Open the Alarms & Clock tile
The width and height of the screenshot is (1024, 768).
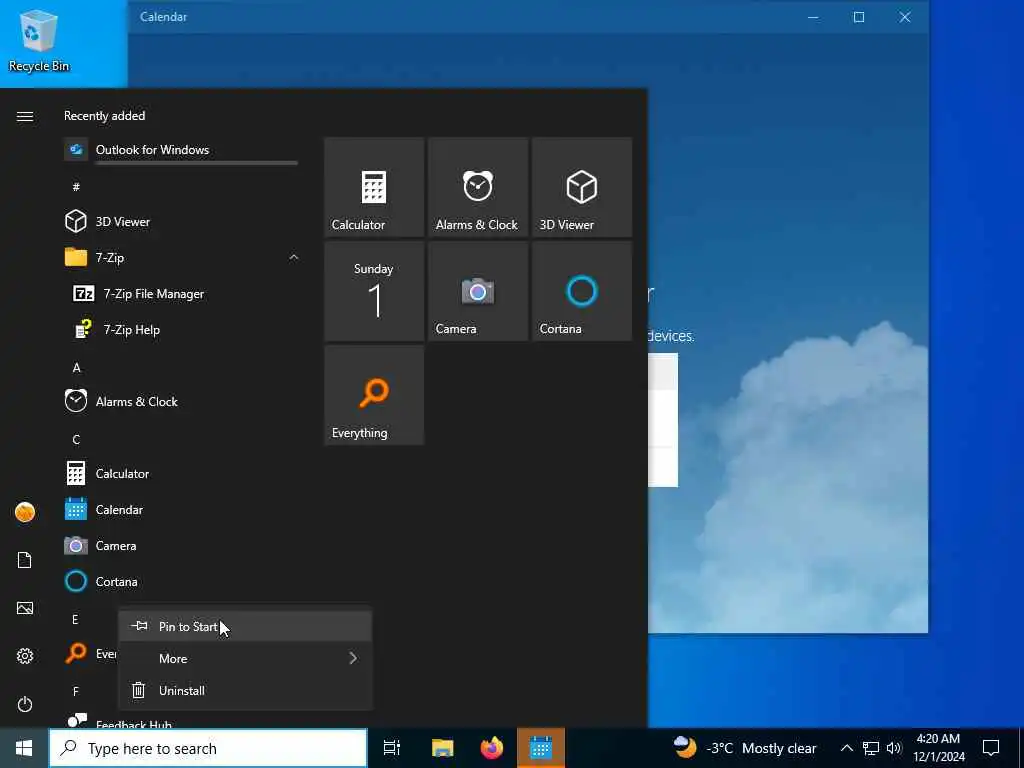point(477,187)
